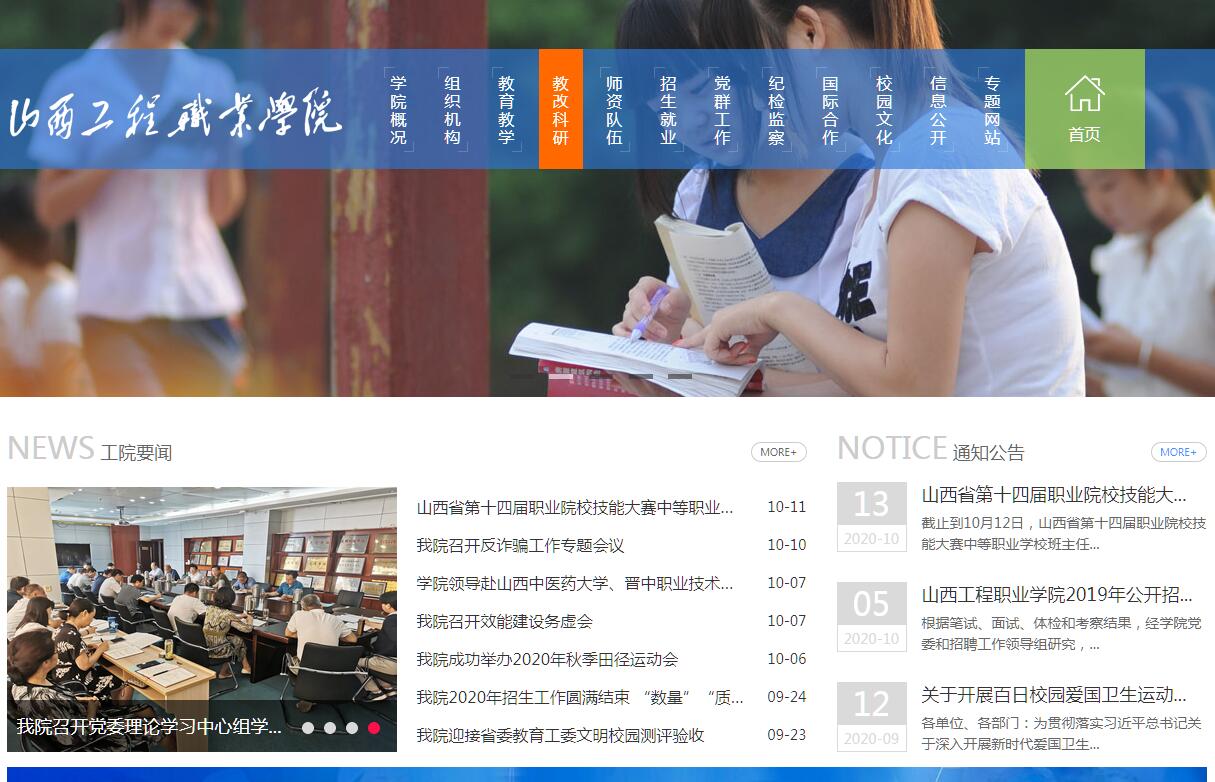Select the second news slider dot
This screenshot has height=782, width=1215.
tap(330, 728)
